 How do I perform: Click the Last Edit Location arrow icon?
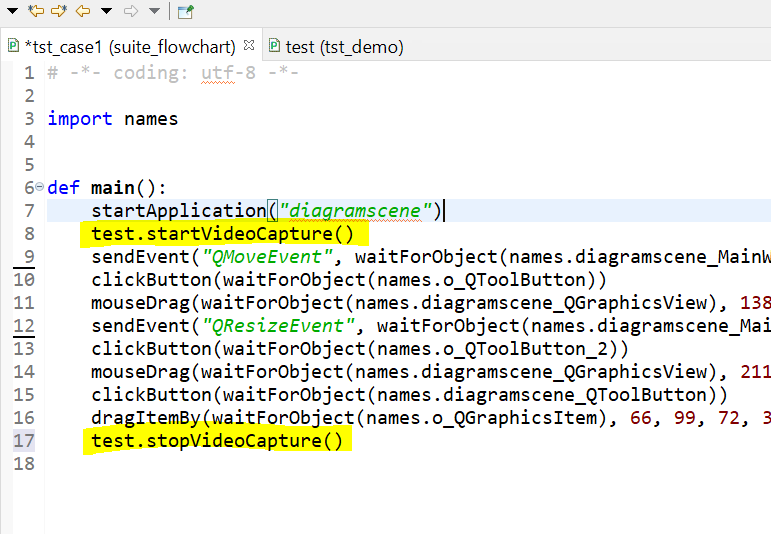tap(37, 11)
